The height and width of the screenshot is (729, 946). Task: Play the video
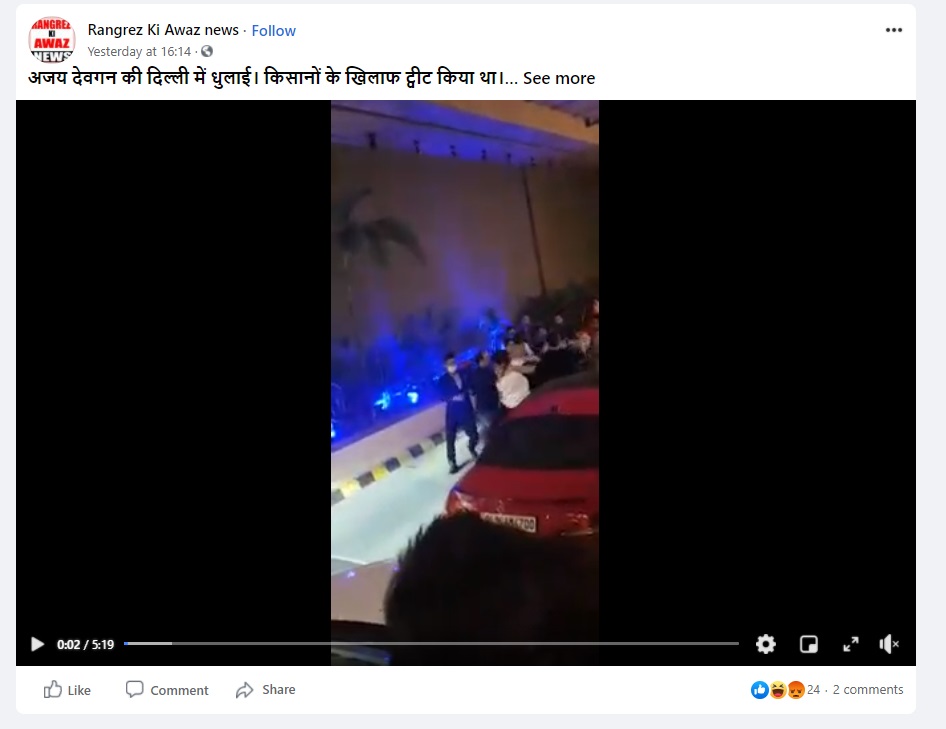click(x=37, y=645)
